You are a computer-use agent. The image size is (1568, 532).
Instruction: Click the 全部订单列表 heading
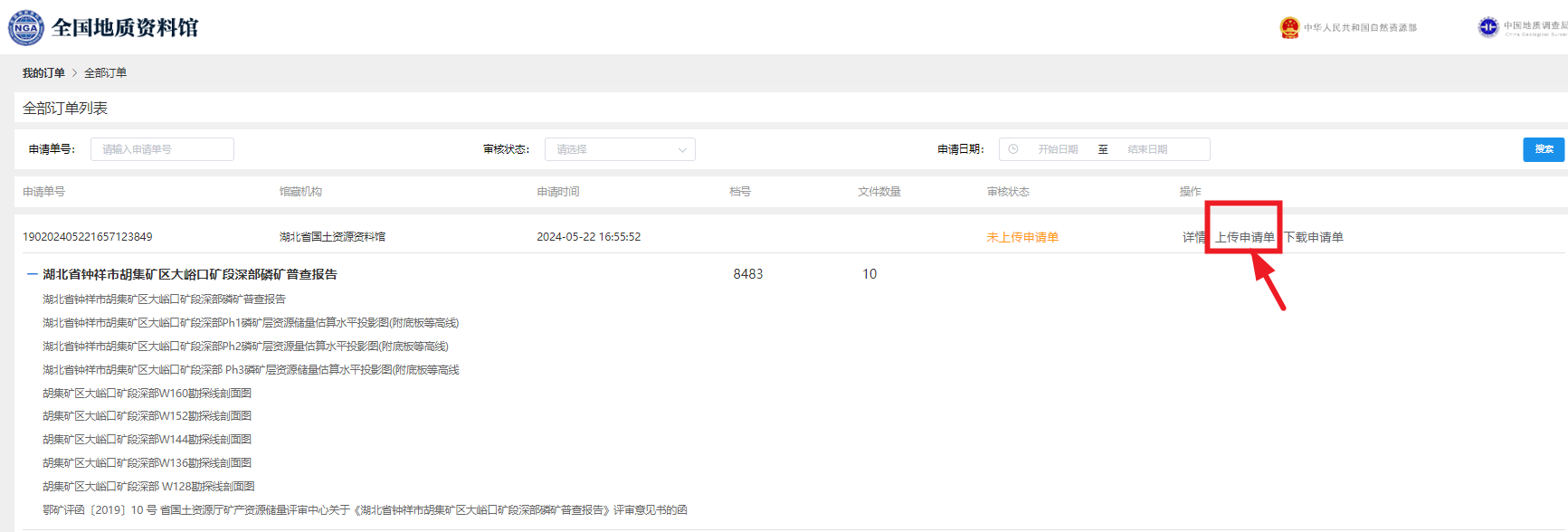pos(65,109)
